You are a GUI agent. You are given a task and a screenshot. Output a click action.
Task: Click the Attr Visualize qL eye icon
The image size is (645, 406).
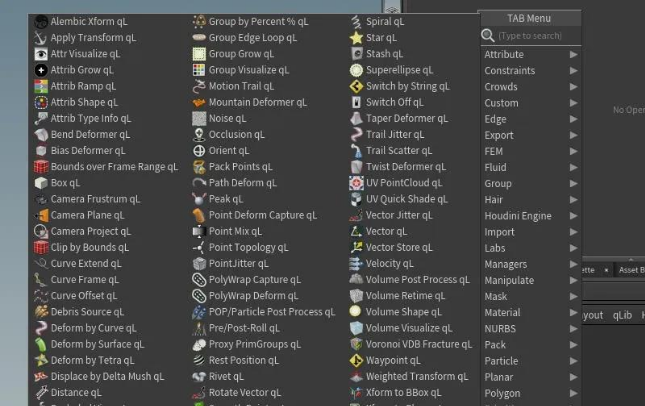click(x=41, y=54)
